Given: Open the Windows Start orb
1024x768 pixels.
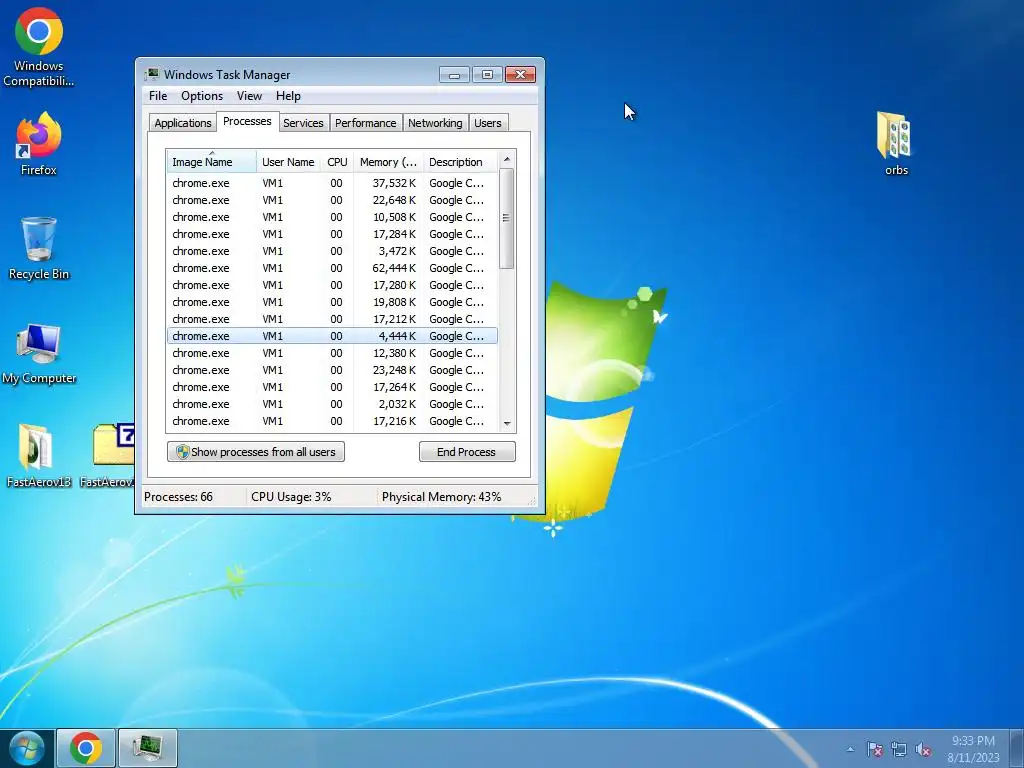Looking at the screenshot, I should pos(27,748).
